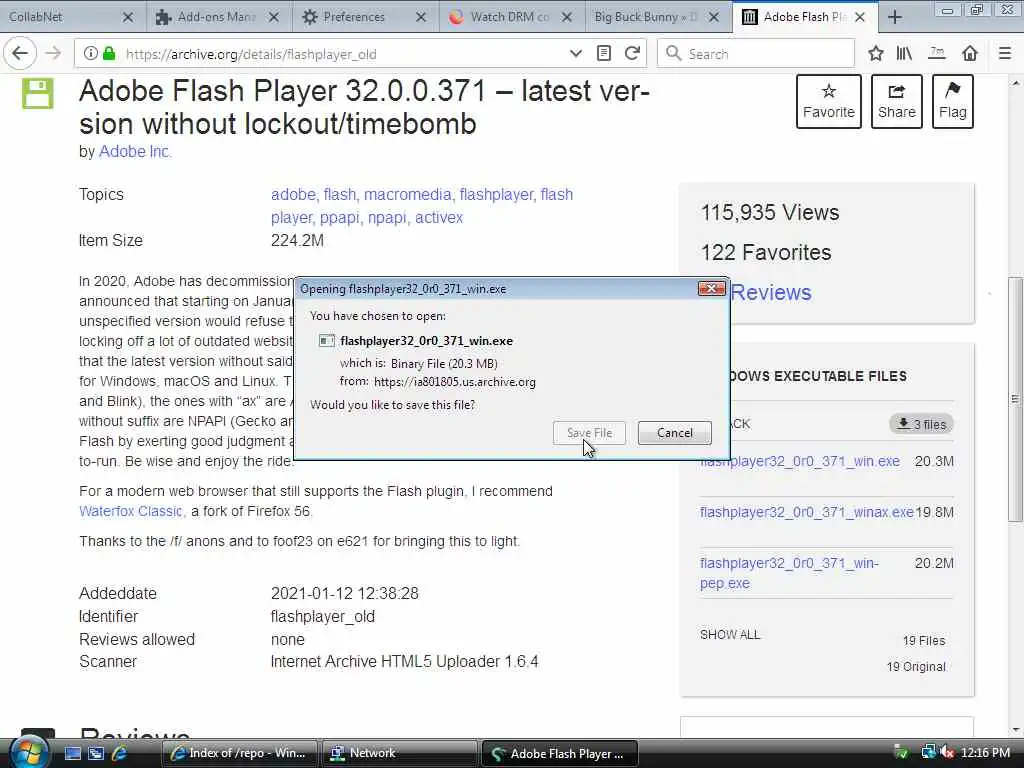The width and height of the screenshot is (1024, 768).
Task: Click the page vertical scrollbar thumb
Action: pyautogui.click(x=1015, y=400)
